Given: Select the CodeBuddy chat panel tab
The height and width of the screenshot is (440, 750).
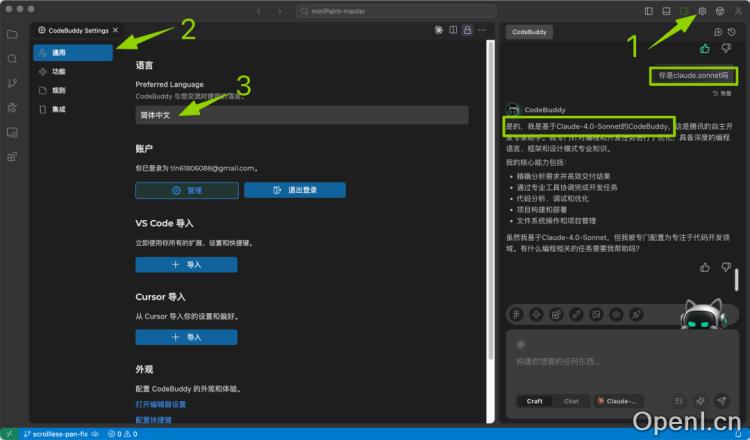Looking at the screenshot, I should tap(529, 32).
